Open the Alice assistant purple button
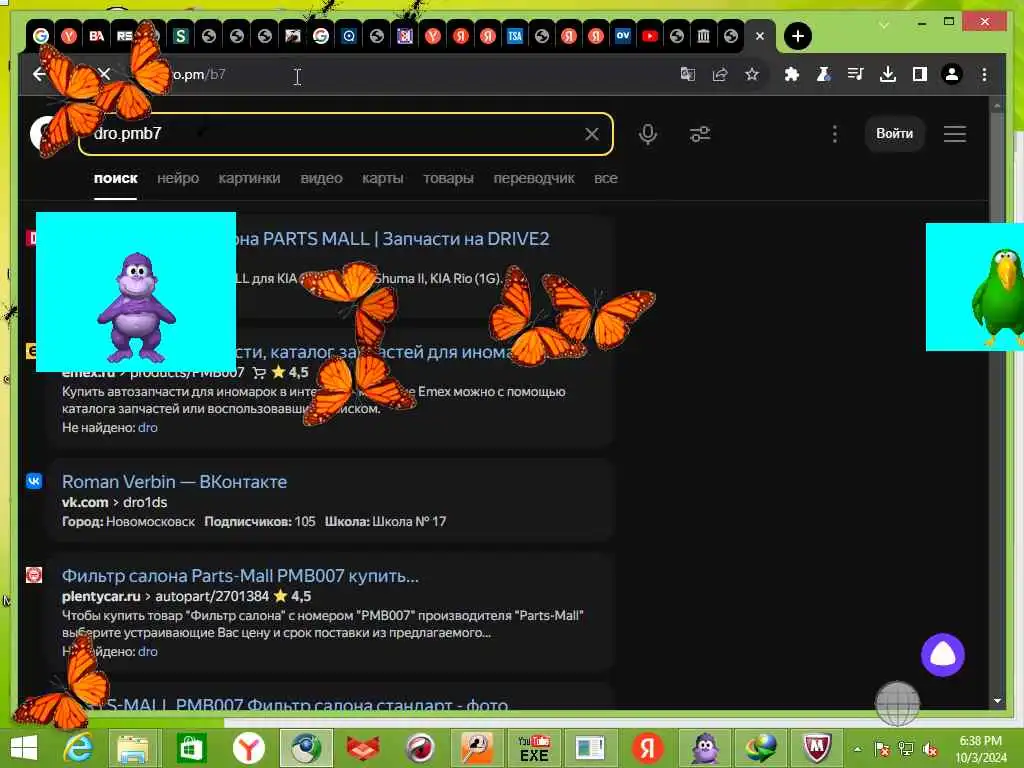 (942, 654)
